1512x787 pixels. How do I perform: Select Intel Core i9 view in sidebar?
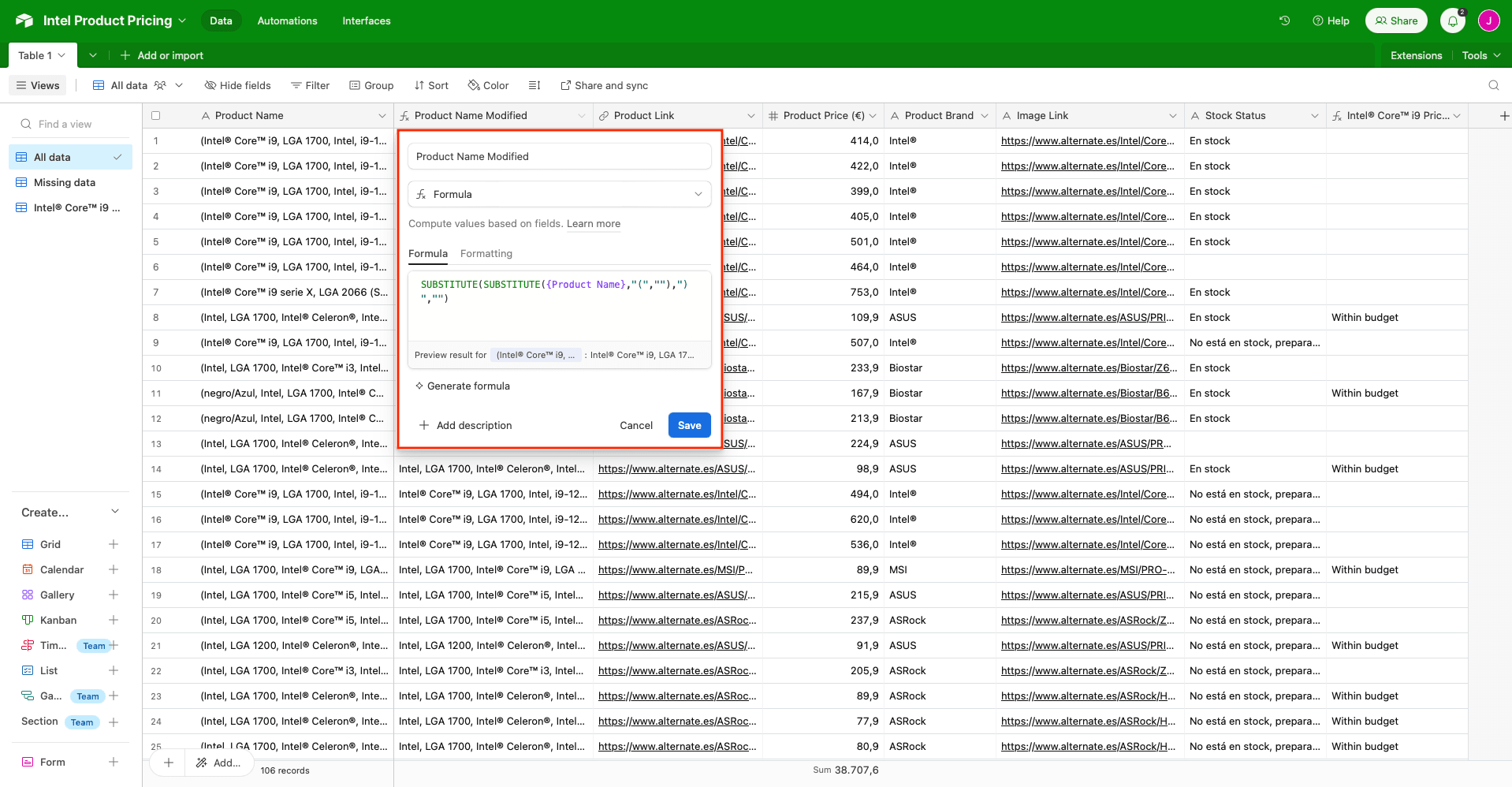tap(71, 207)
